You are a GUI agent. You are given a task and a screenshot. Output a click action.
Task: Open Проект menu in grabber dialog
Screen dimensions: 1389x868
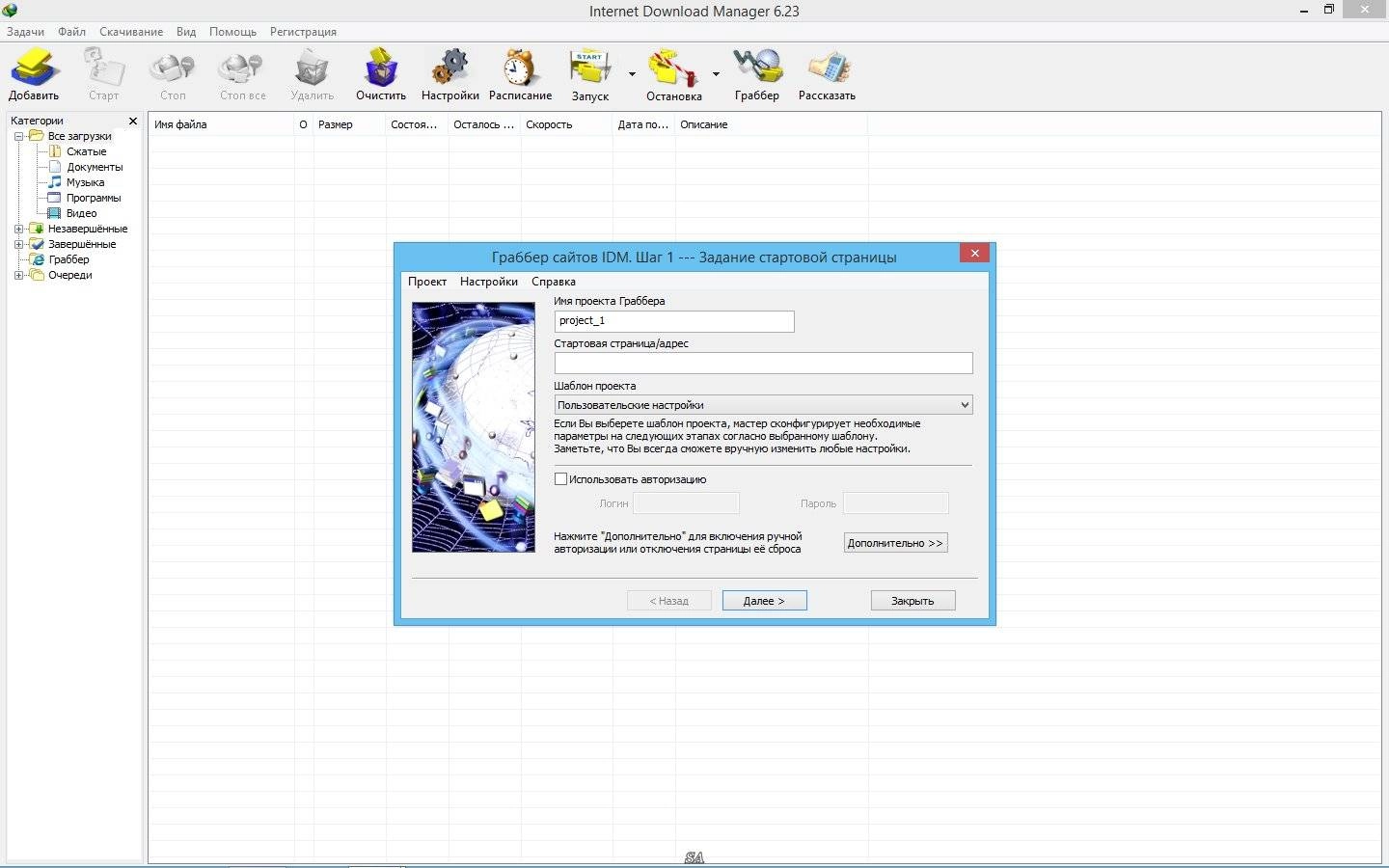[427, 282]
